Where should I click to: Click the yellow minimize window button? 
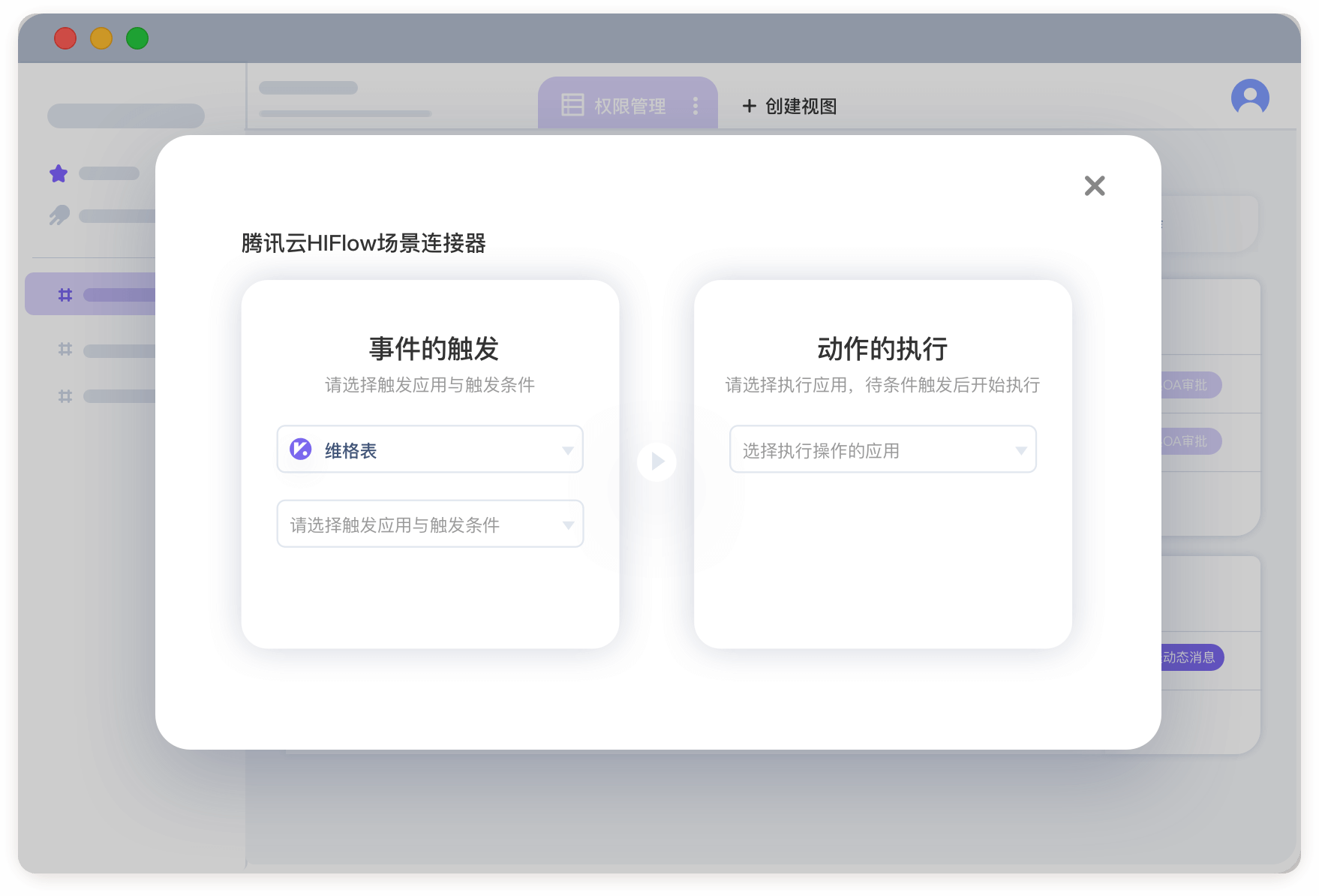point(101,38)
